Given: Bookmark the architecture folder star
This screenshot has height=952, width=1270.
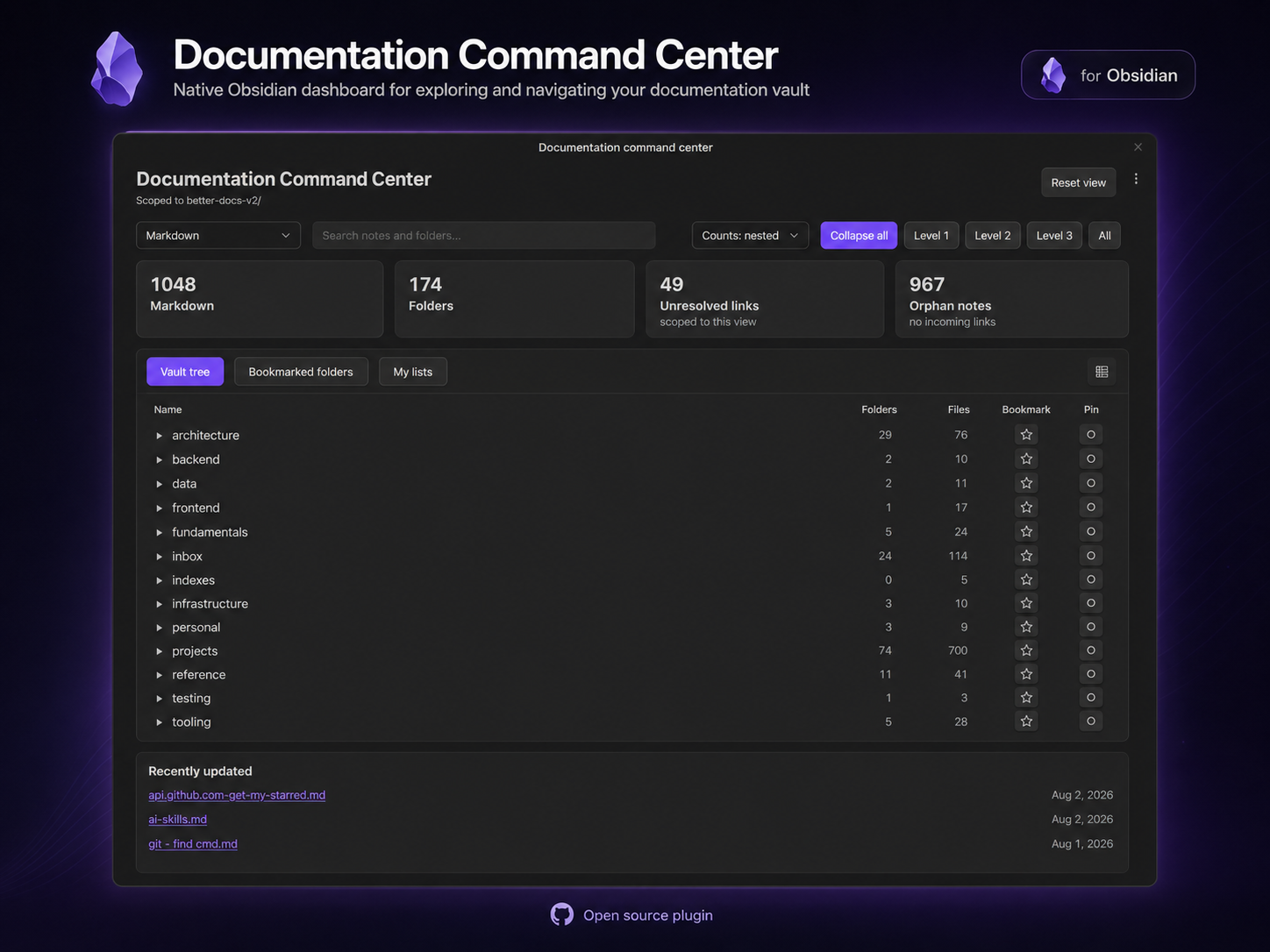Looking at the screenshot, I should pos(1026,435).
